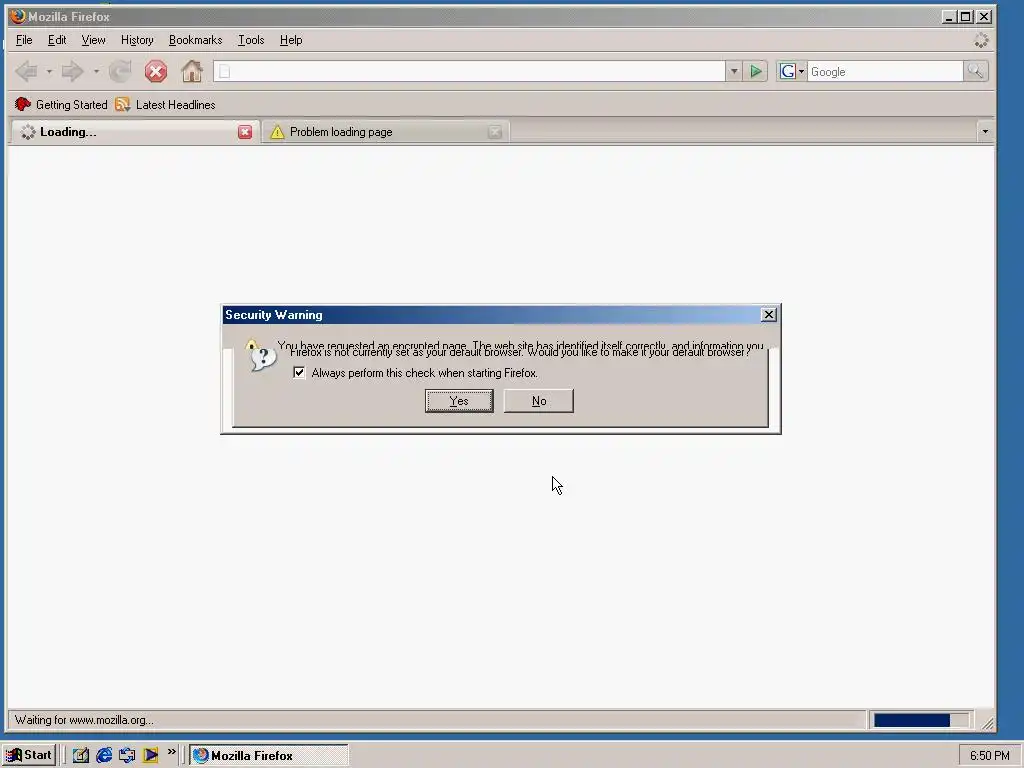Image resolution: width=1024 pixels, height=768 pixels.
Task: Click the window resize grip corner
Action: [x=987, y=723]
